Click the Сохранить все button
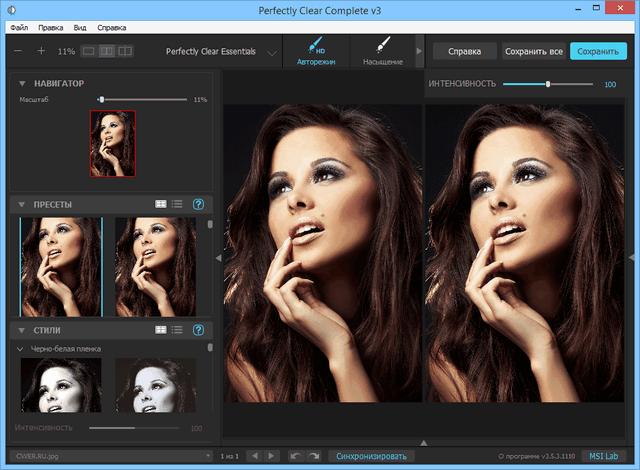This screenshot has height=470, width=640. point(533,51)
